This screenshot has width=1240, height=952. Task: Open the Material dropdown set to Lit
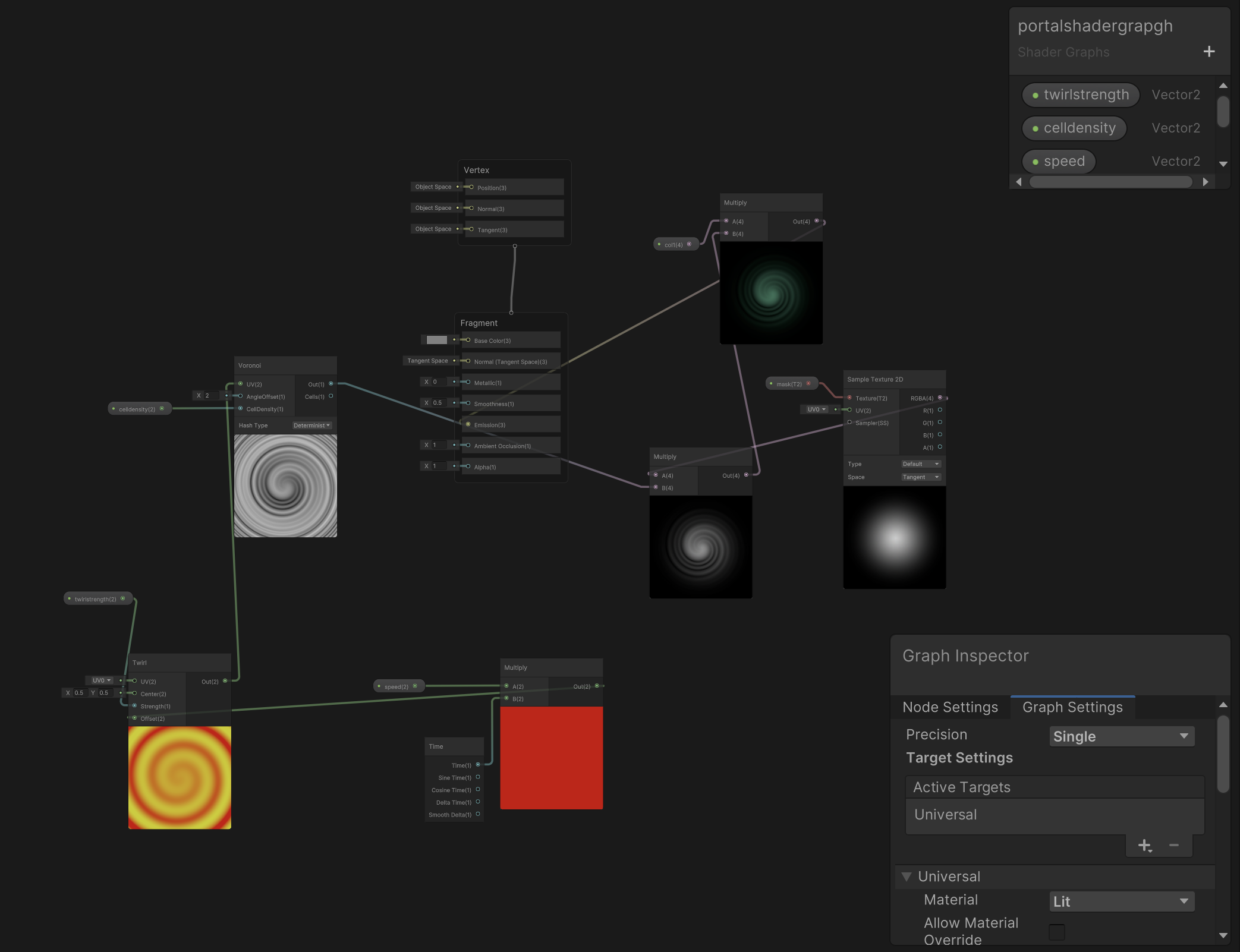coord(1121,901)
